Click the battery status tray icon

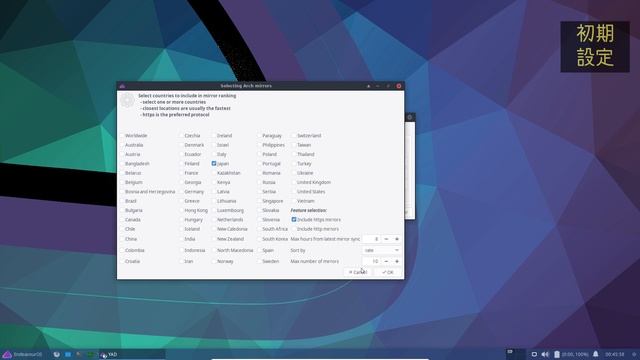(x=556, y=354)
